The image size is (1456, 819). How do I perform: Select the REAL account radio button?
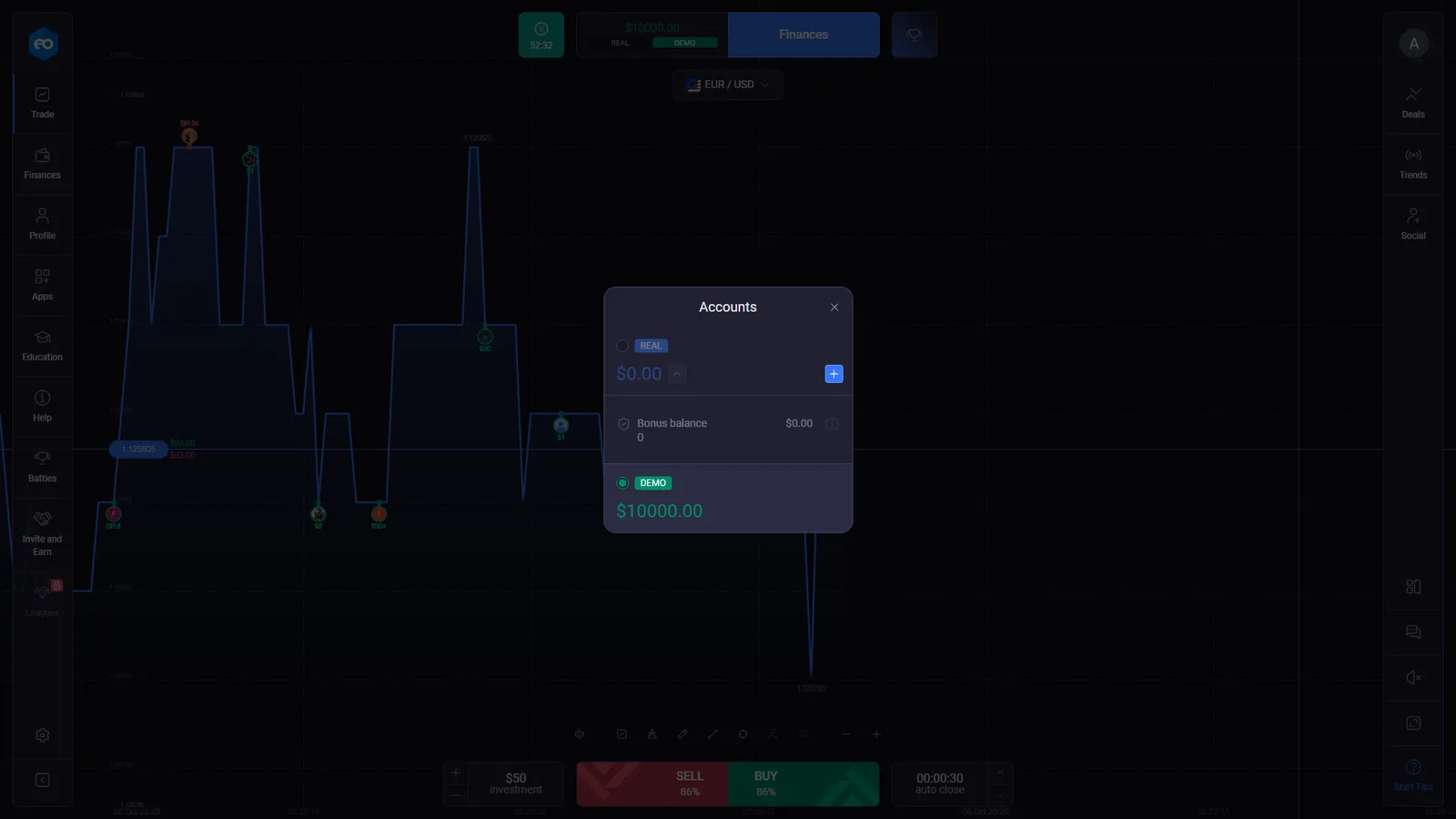coord(622,346)
